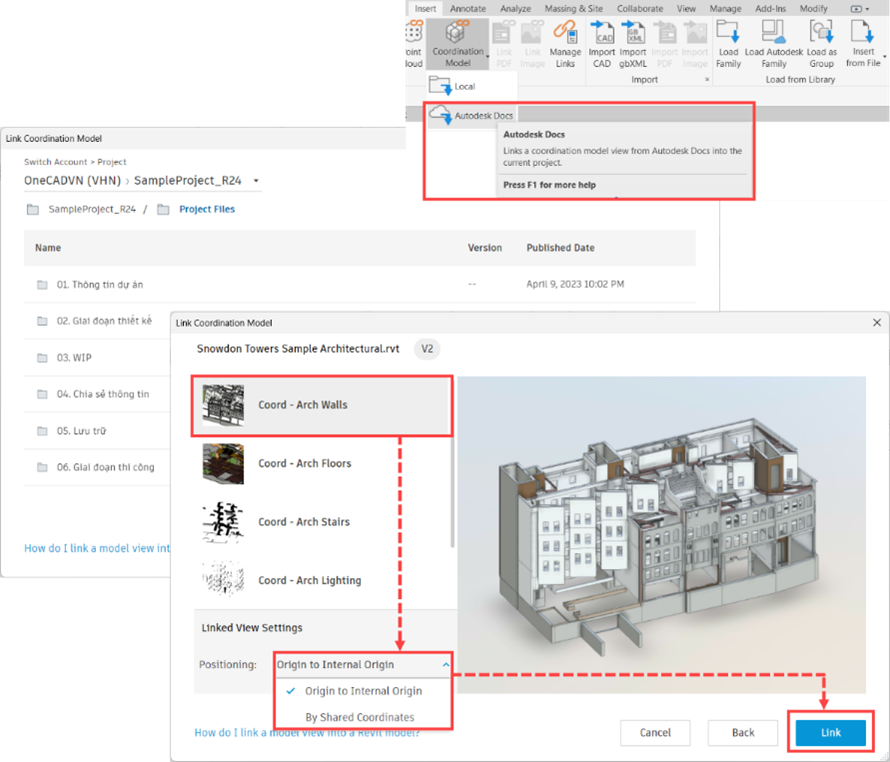This screenshot has height=762, width=890.
Task: Open the Coordination Model tool
Action: pyautogui.click(x=457, y=44)
